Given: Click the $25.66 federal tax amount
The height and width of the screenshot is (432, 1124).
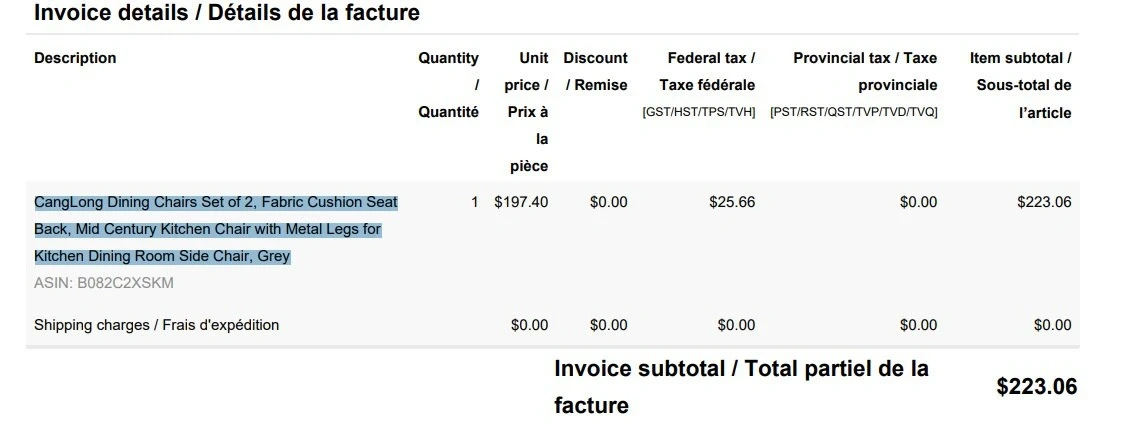Looking at the screenshot, I should coord(732,202).
